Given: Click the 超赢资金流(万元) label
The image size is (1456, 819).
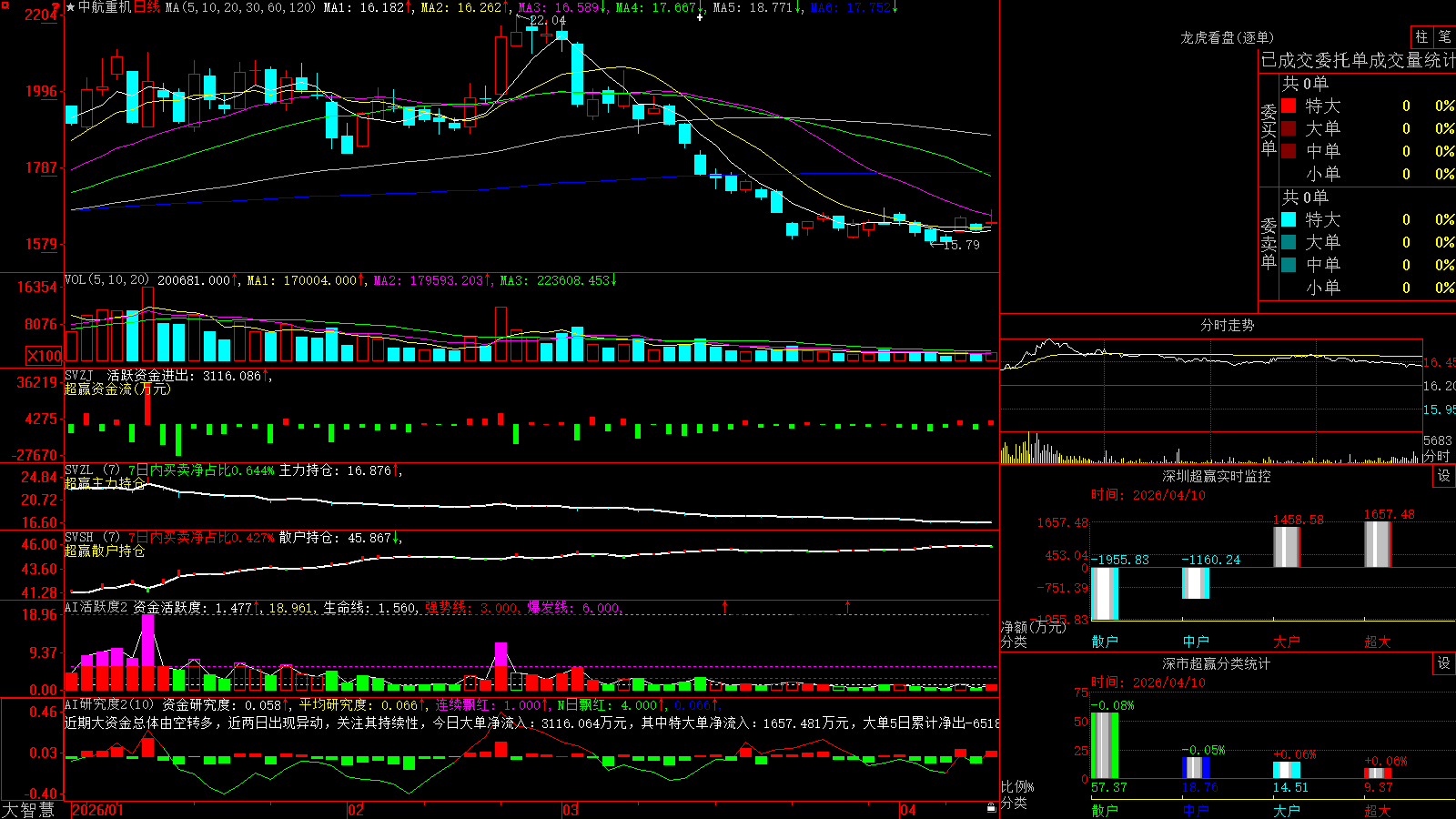Looking at the screenshot, I should coord(117,389).
